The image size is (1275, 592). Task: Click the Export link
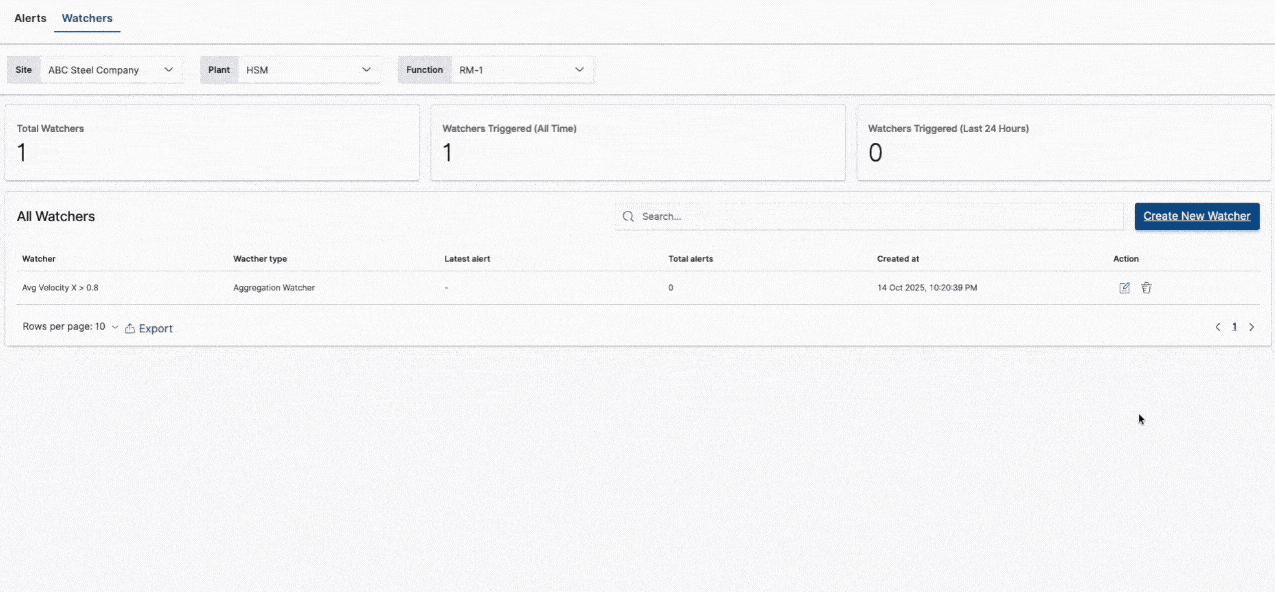pos(155,327)
